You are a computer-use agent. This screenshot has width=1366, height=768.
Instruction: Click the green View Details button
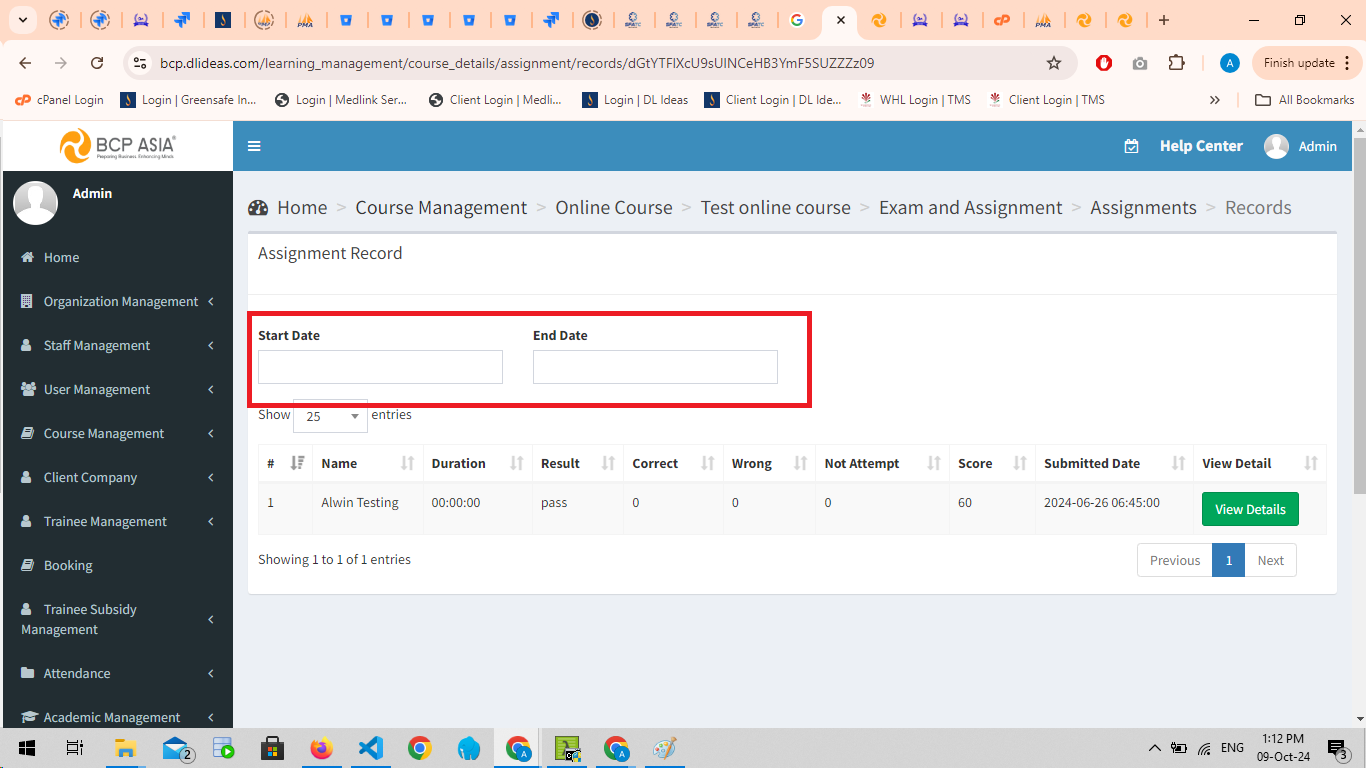(x=1250, y=509)
